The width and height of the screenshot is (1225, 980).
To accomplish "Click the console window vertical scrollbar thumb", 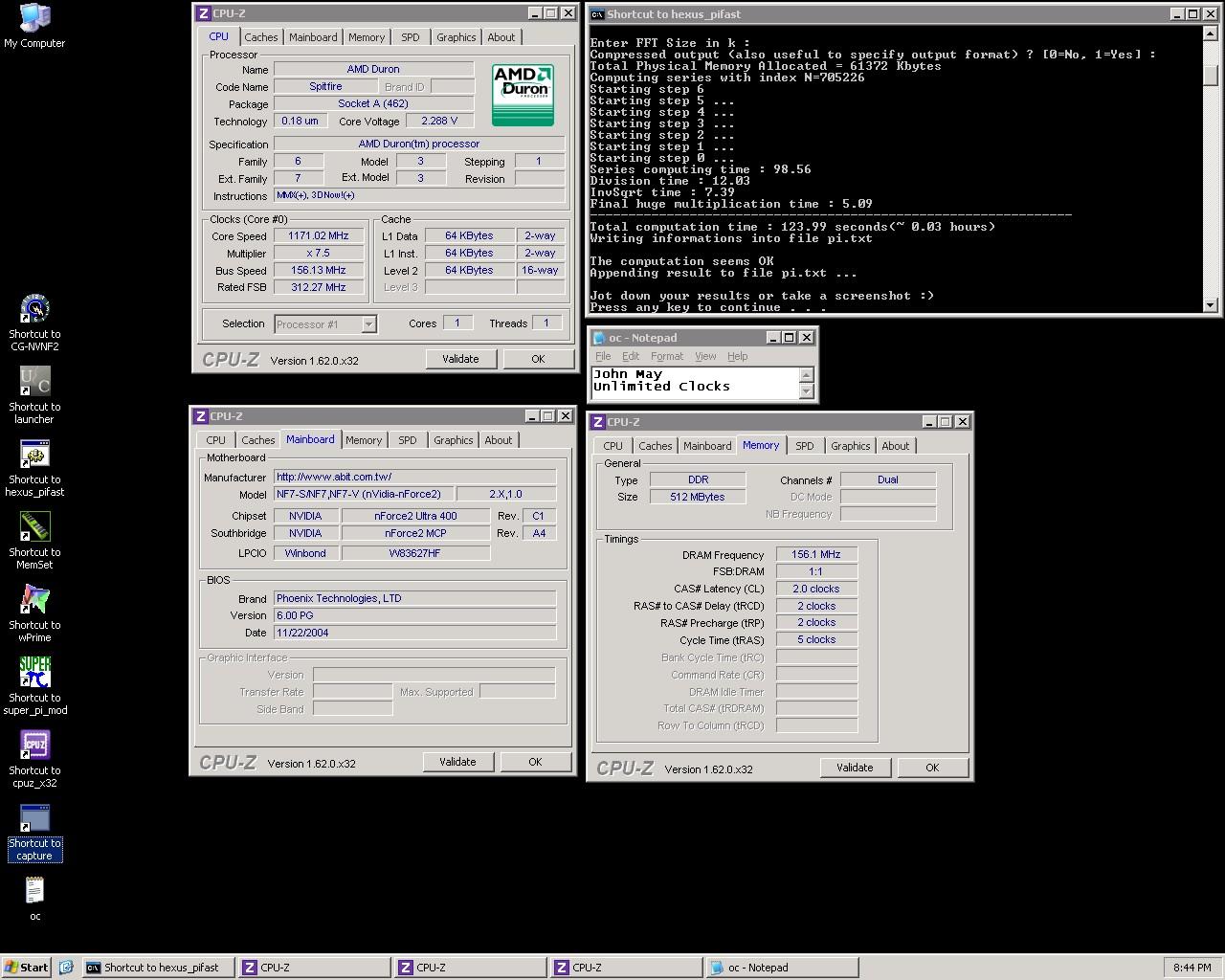I will click(x=1210, y=75).
